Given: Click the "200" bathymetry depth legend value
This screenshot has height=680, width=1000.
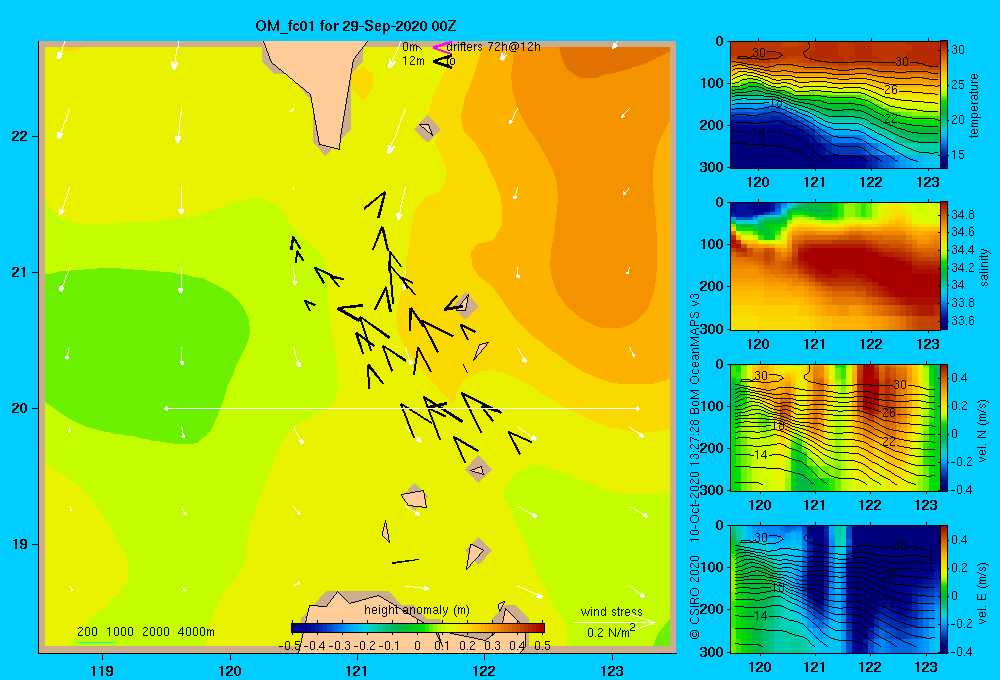Looking at the screenshot, I should pyautogui.click(x=87, y=632).
